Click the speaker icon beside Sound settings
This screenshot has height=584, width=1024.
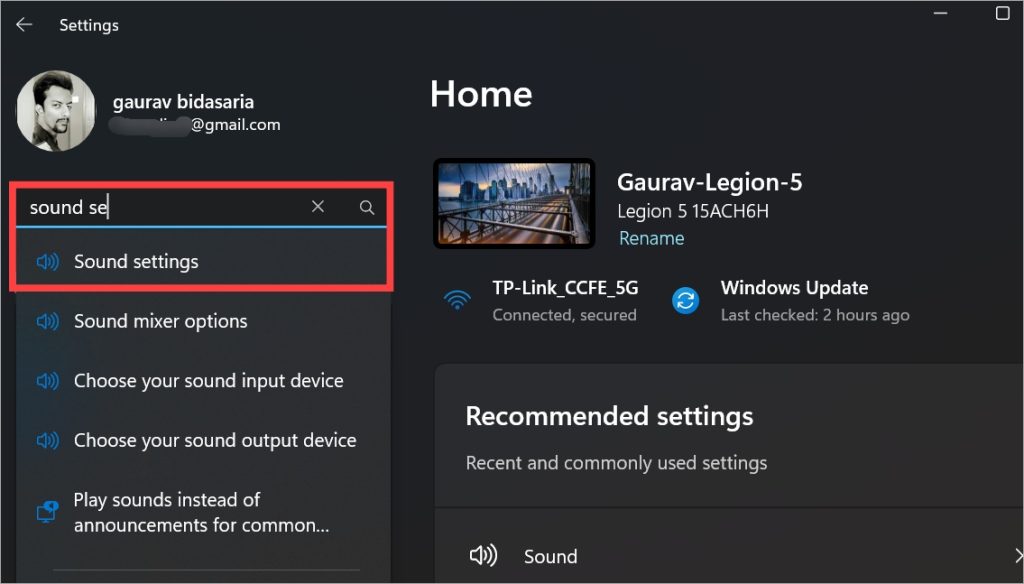[x=47, y=261]
